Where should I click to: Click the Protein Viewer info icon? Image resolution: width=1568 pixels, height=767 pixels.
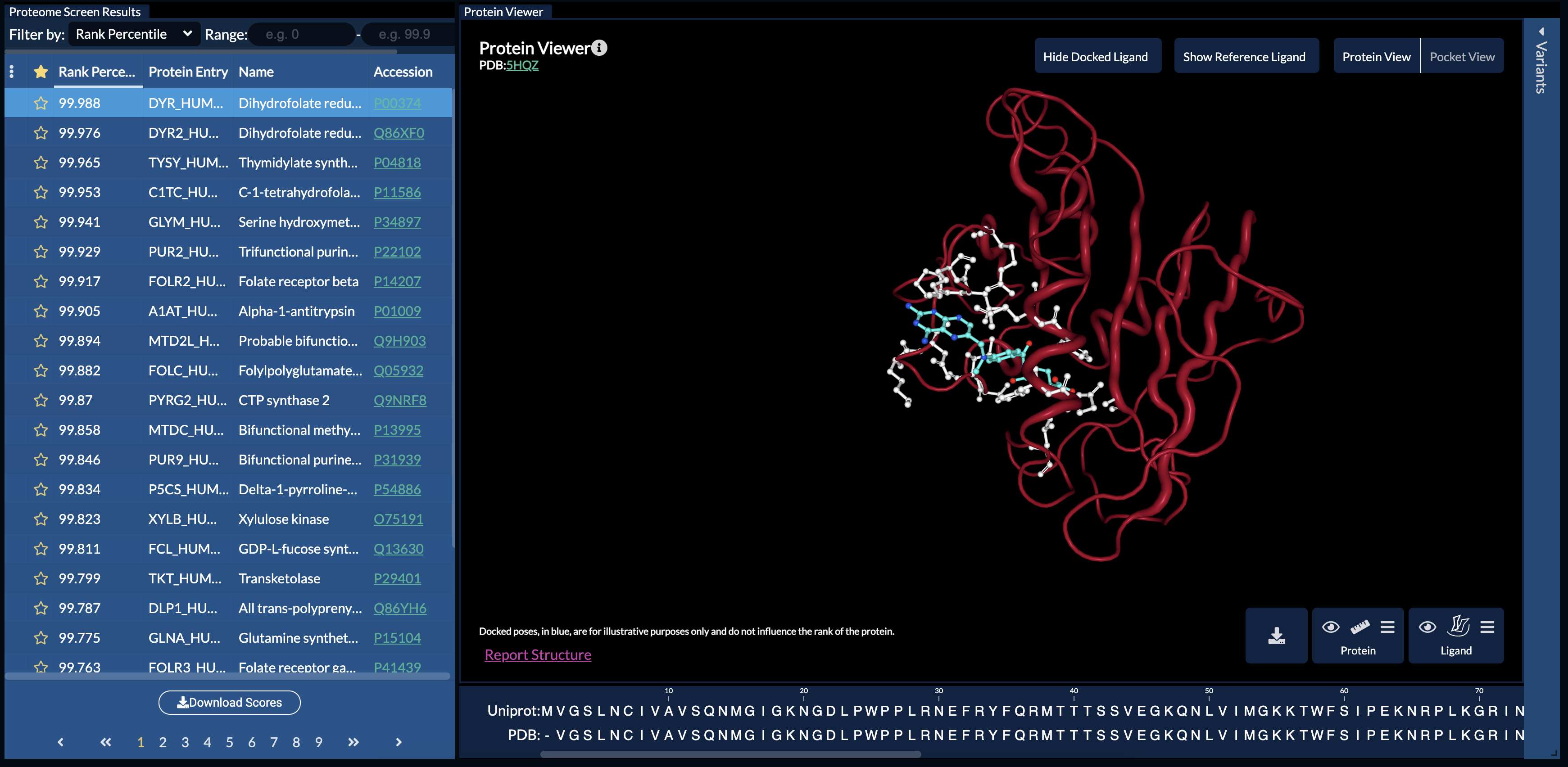coord(599,48)
